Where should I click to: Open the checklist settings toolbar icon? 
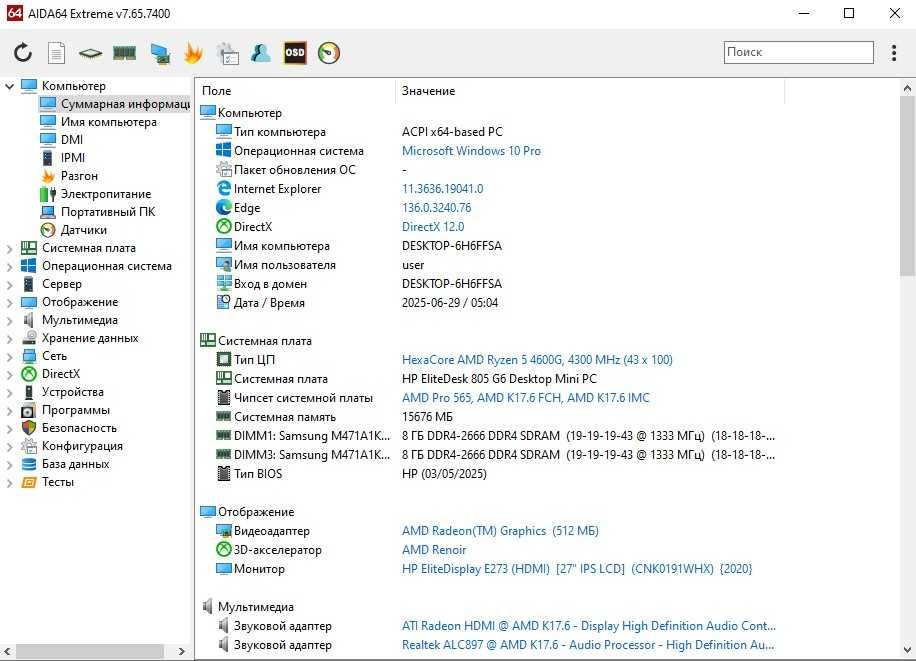click(227, 53)
